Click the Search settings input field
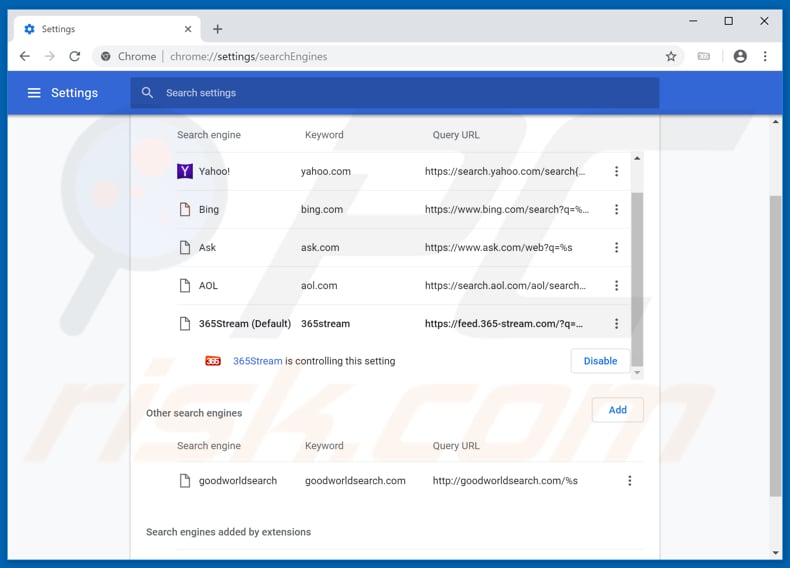This screenshot has width=790, height=568. (x=394, y=93)
